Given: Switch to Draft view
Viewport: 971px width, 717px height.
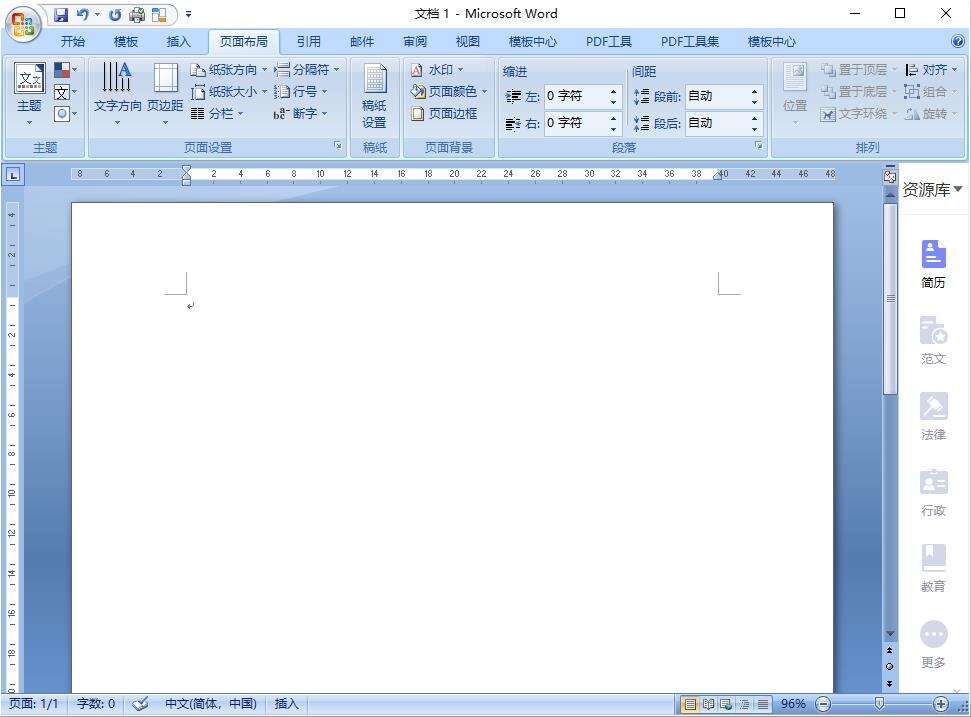Looking at the screenshot, I should (x=763, y=704).
